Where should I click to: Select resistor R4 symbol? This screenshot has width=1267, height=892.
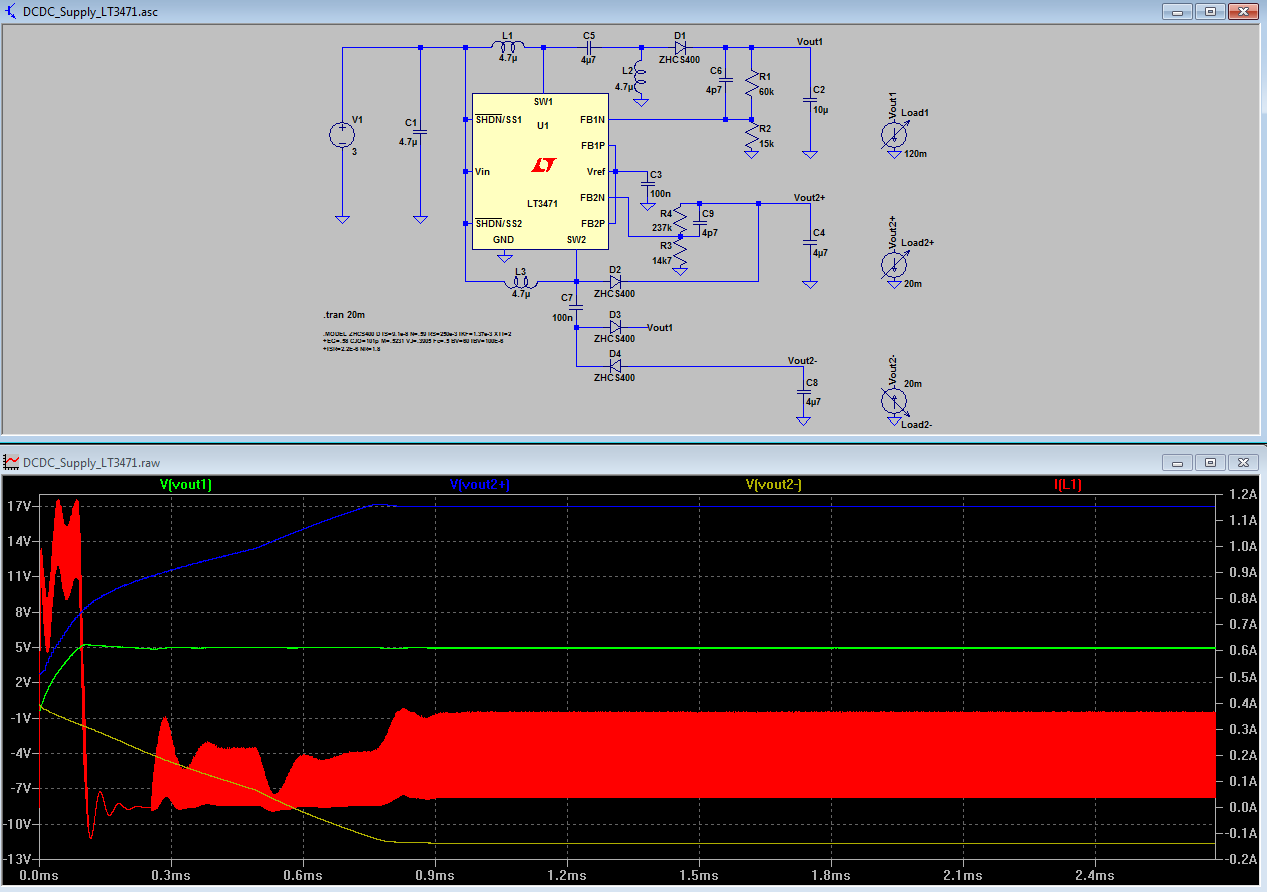coord(681,218)
